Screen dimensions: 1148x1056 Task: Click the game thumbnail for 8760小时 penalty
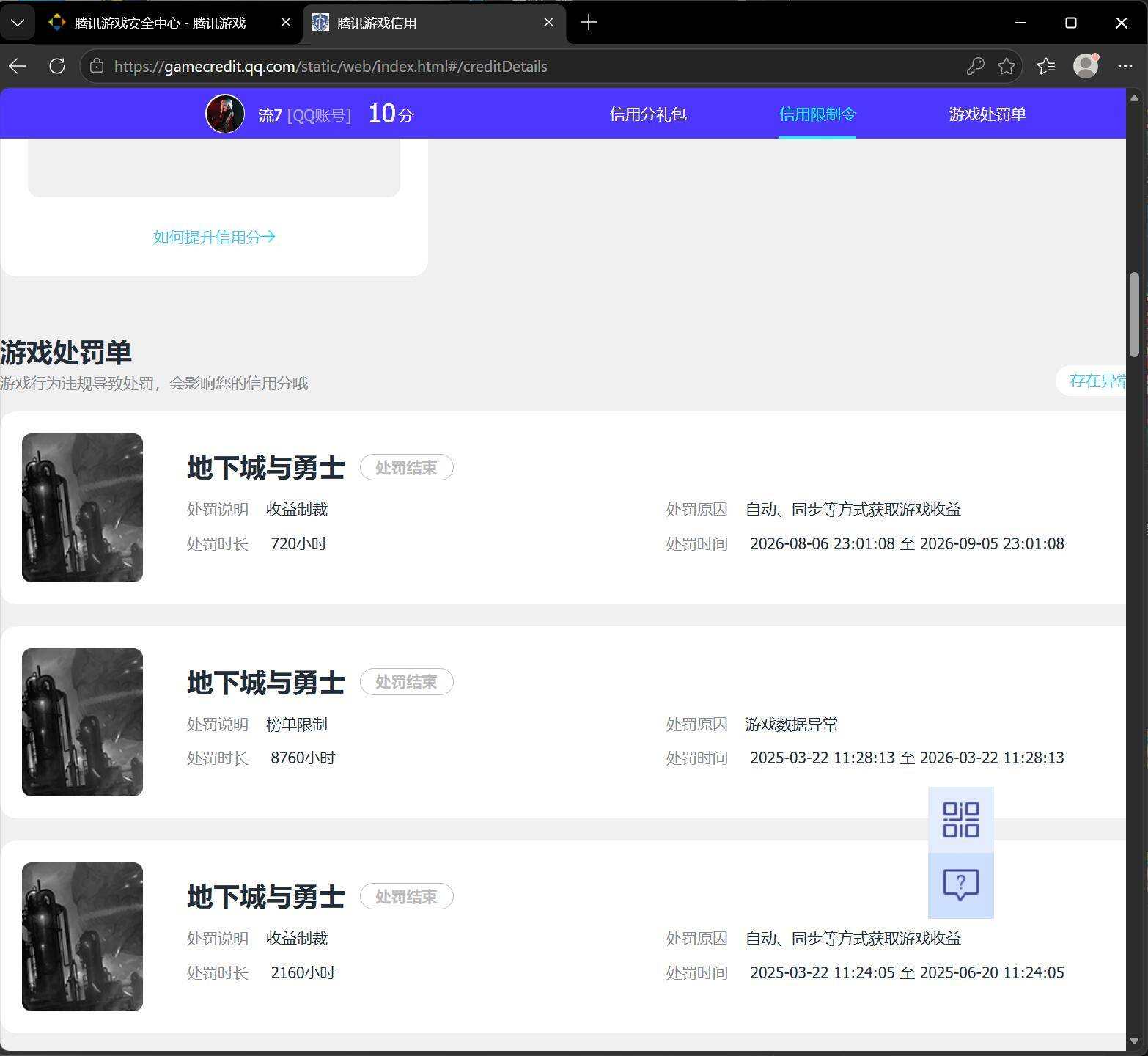coord(82,722)
